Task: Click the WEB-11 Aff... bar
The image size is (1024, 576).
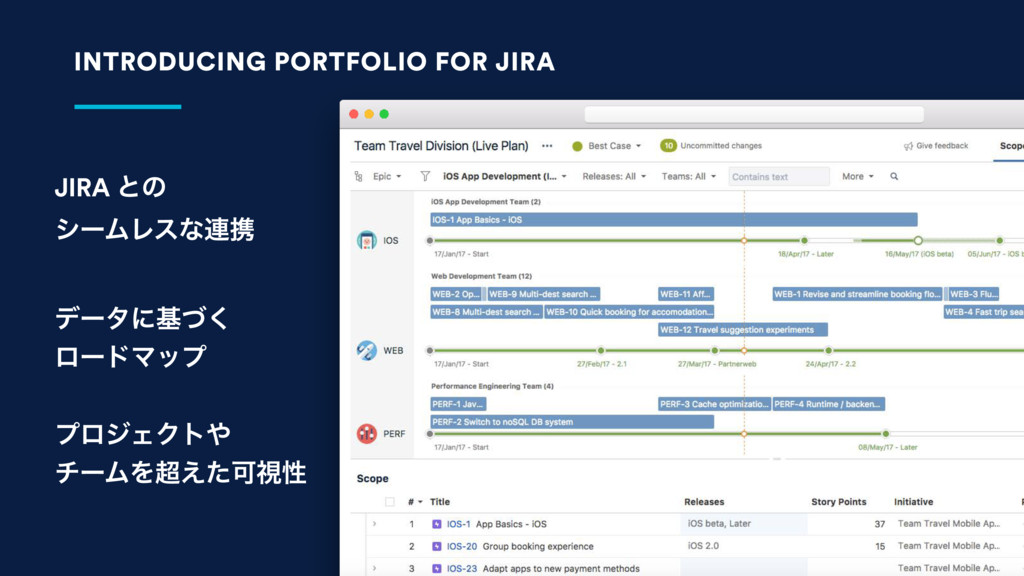Action: (686, 295)
